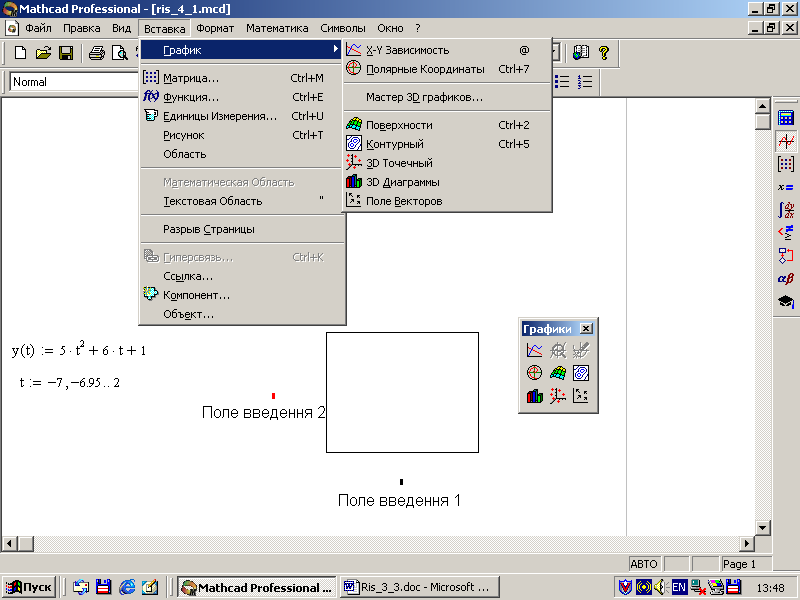Insert vector field plot from Графики palette

(x=581, y=395)
